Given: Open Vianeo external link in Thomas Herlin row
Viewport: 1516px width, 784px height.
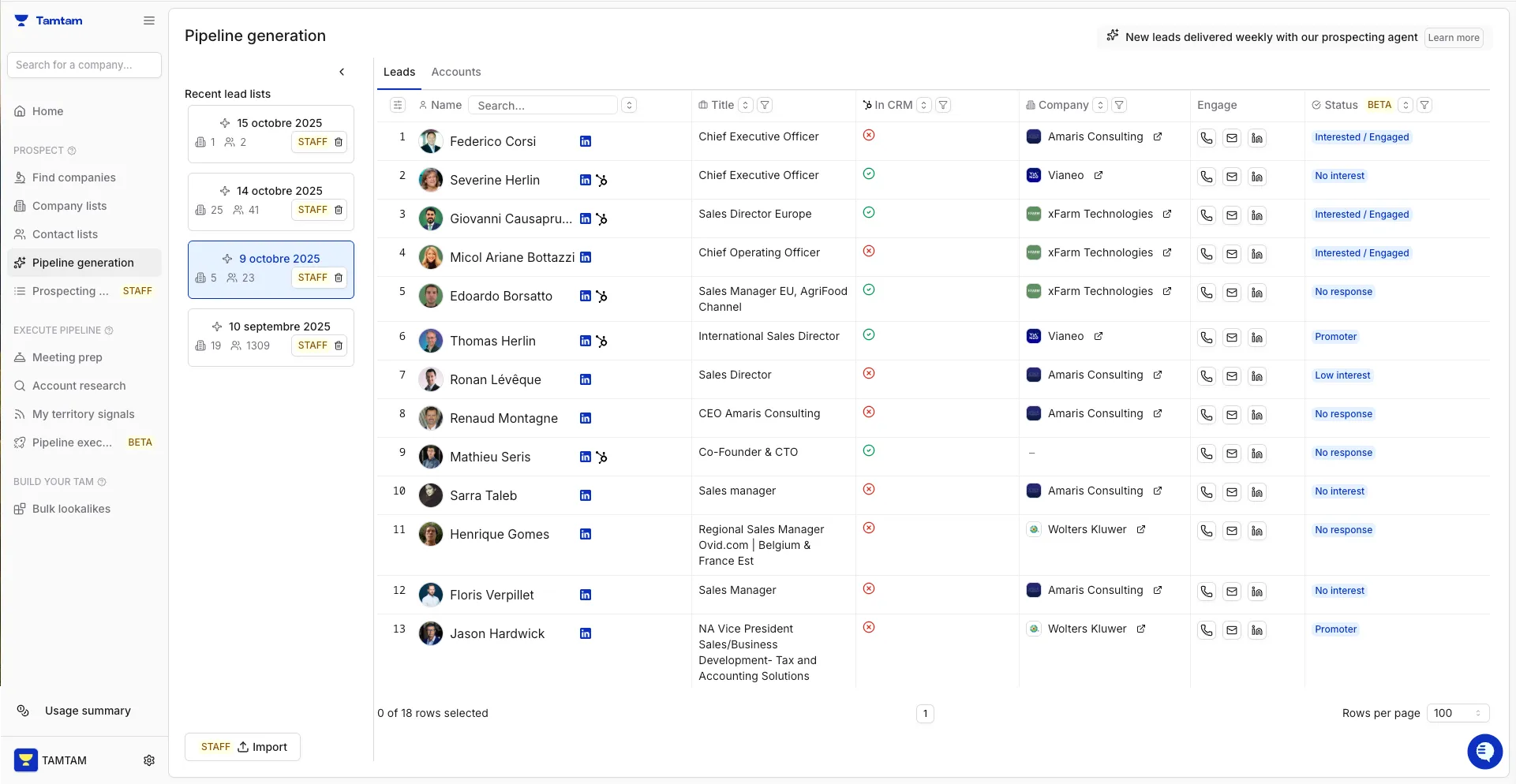Looking at the screenshot, I should (x=1099, y=336).
